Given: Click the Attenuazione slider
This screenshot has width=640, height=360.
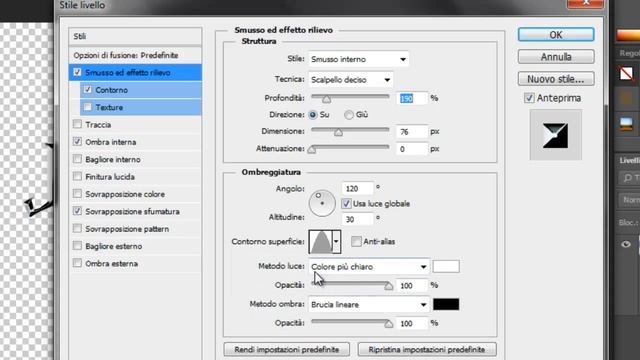Looking at the screenshot, I should (350, 148).
